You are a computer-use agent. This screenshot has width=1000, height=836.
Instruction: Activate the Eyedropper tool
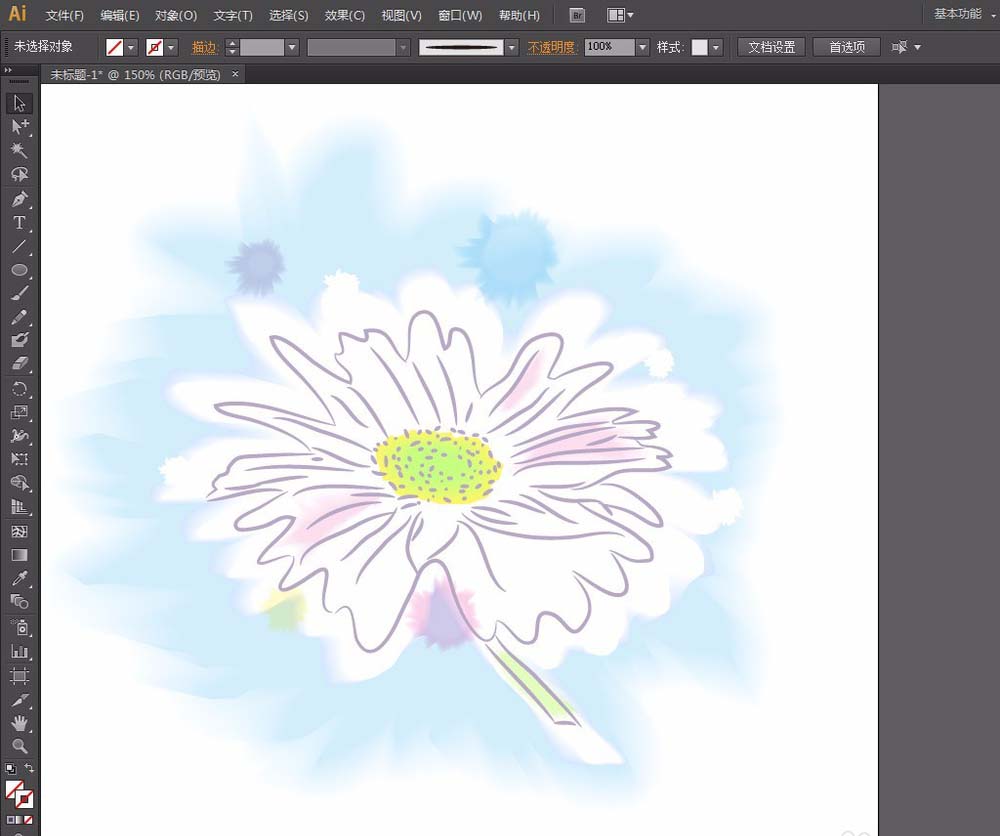coord(19,578)
